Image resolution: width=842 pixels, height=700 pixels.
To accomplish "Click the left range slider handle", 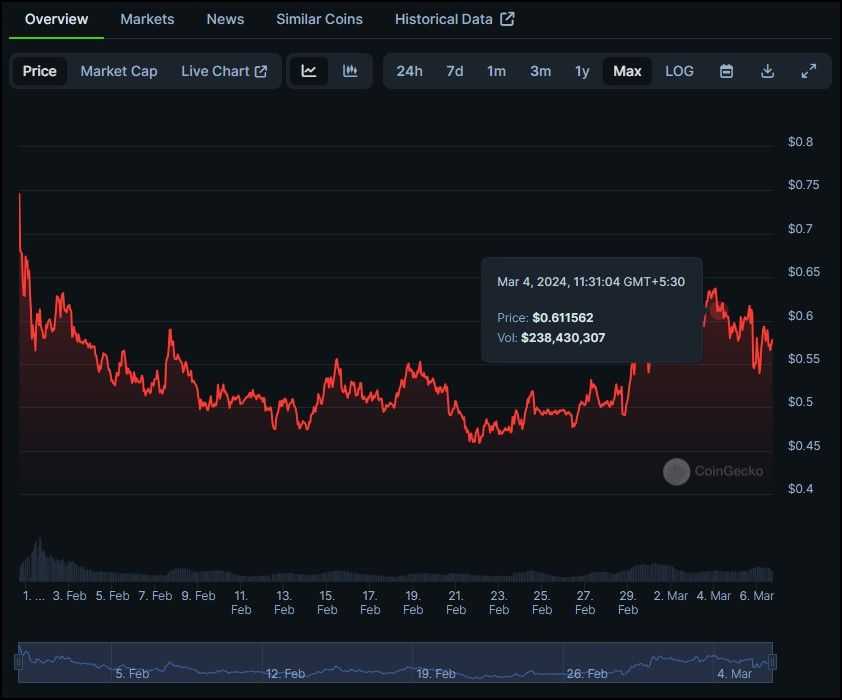I will coord(18,661).
